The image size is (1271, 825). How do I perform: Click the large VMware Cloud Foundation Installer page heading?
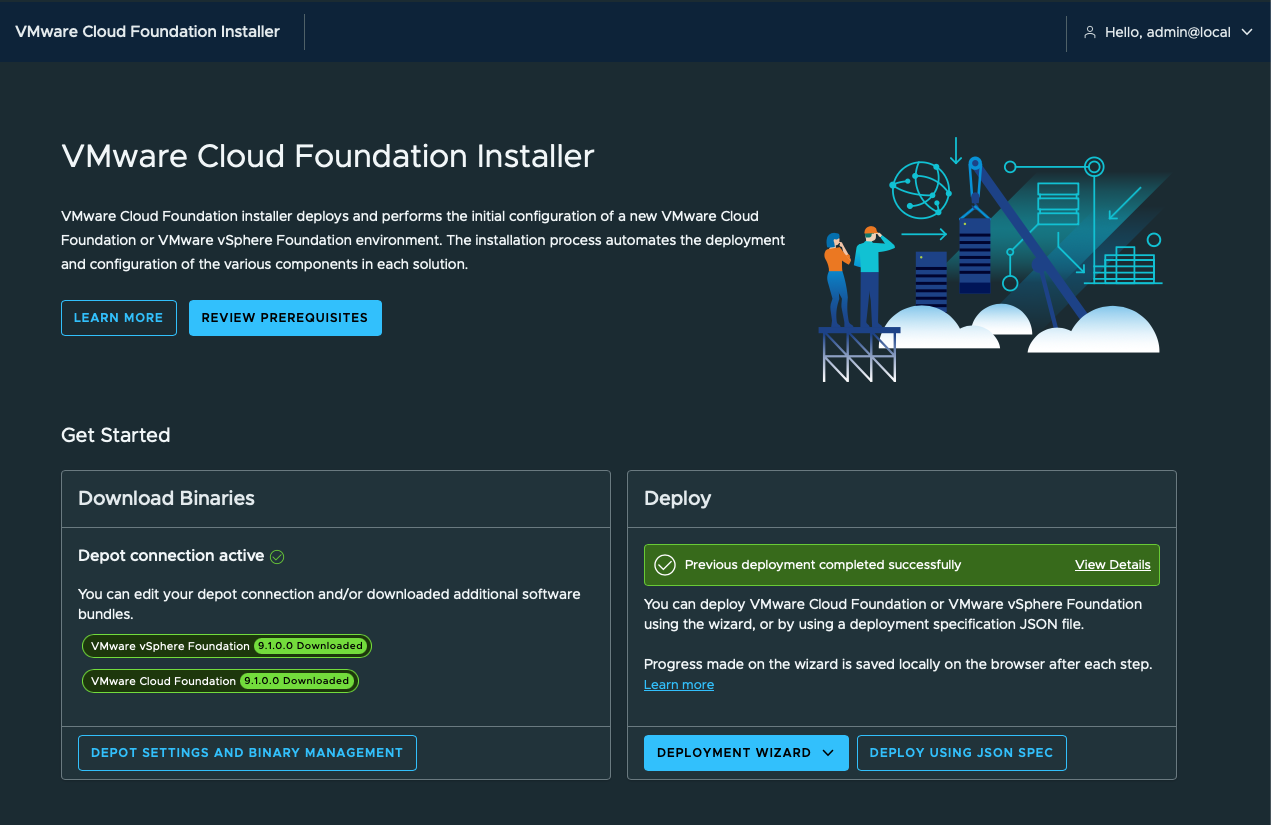pos(328,156)
